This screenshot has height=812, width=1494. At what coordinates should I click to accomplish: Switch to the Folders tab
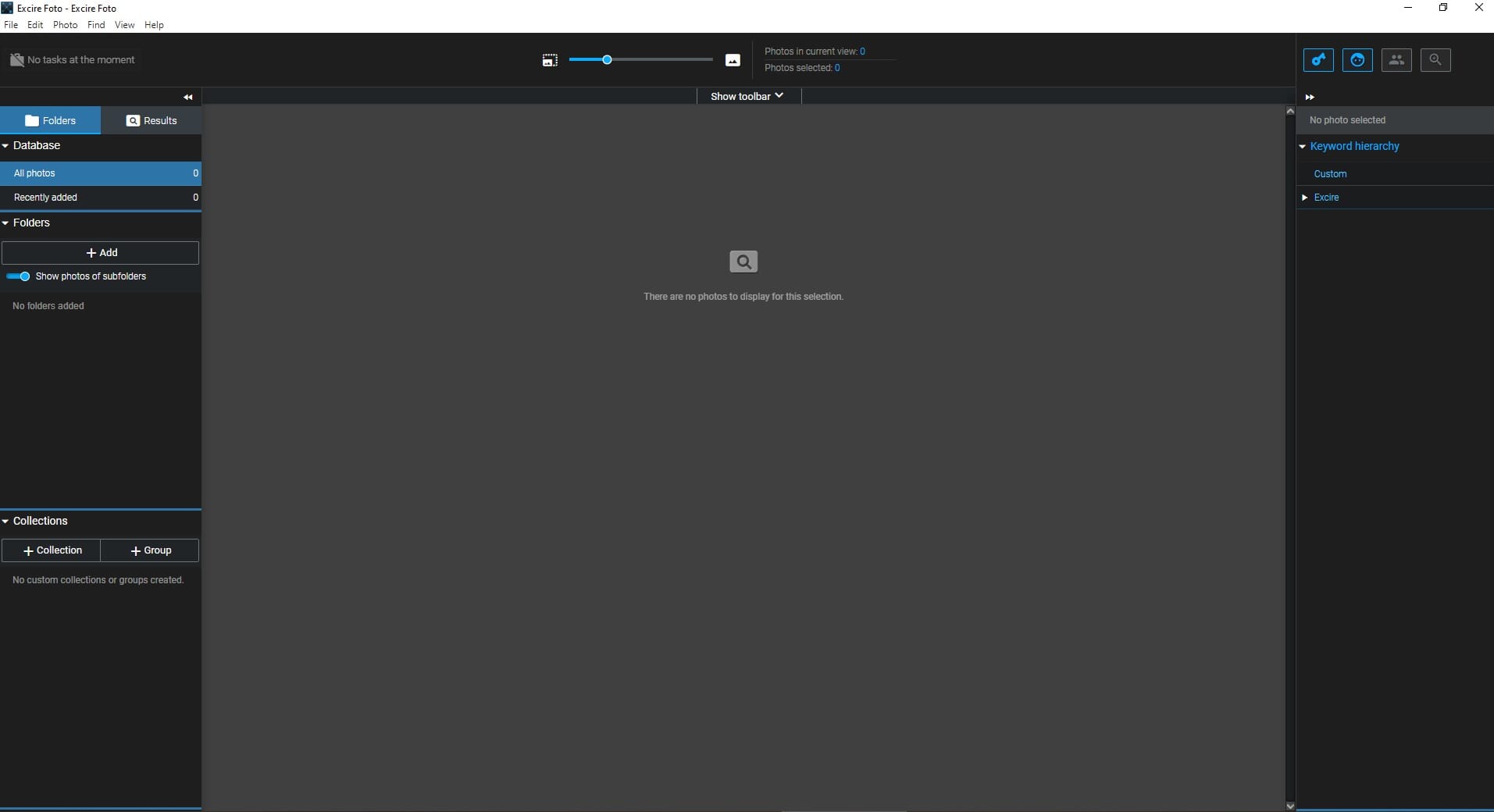(51, 120)
